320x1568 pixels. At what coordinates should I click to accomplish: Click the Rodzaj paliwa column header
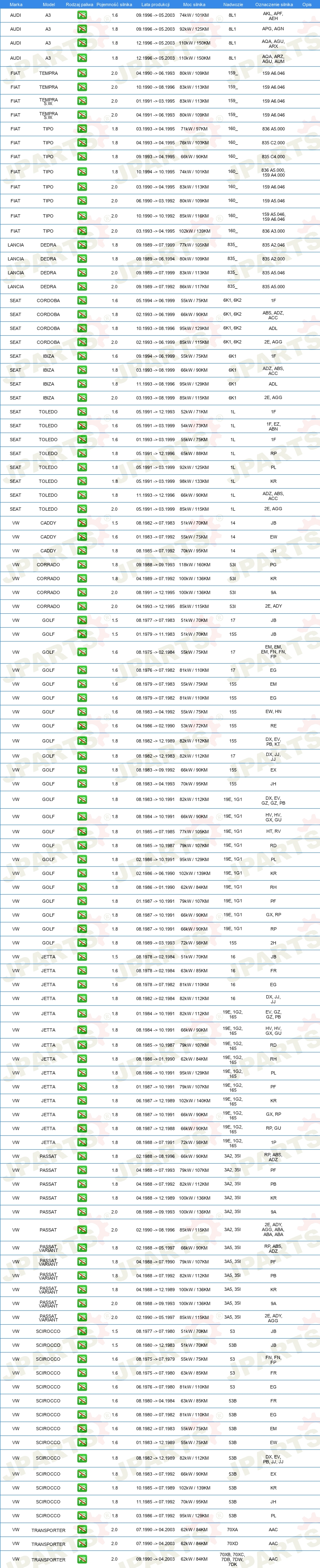point(79,4)
